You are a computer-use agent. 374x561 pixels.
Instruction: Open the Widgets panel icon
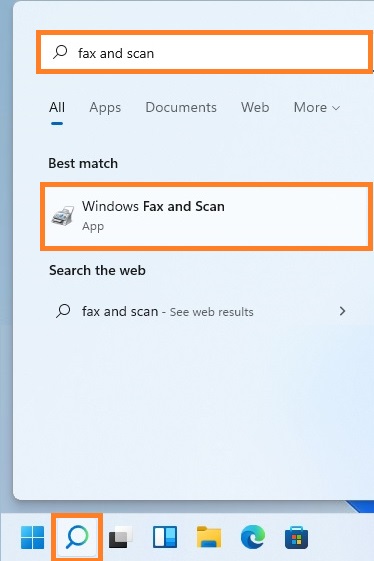(165, 537)
